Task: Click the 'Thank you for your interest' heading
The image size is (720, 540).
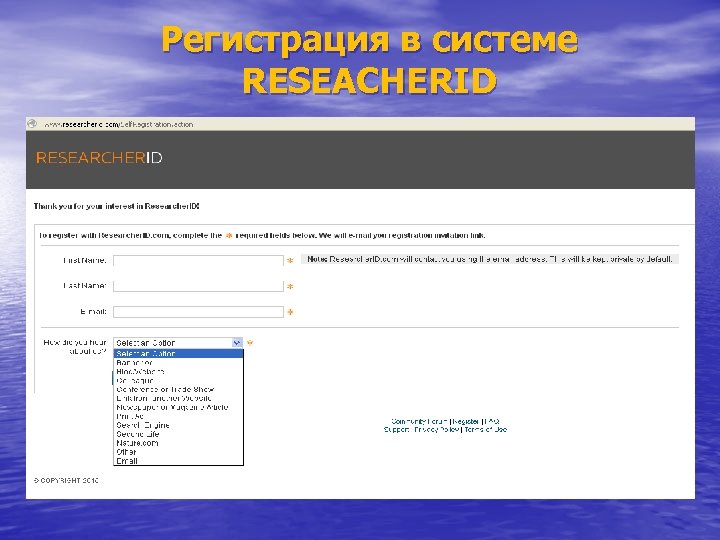Action: click(117, 206)
